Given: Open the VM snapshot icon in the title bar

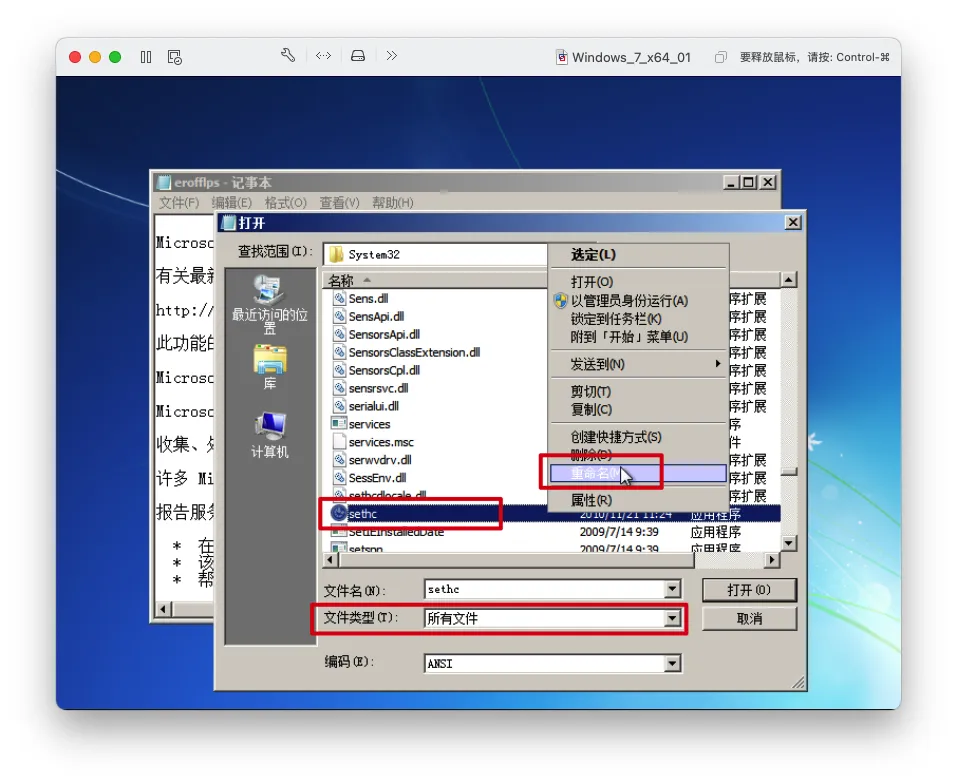Looking at the screenshot, I should click(175, 57).
